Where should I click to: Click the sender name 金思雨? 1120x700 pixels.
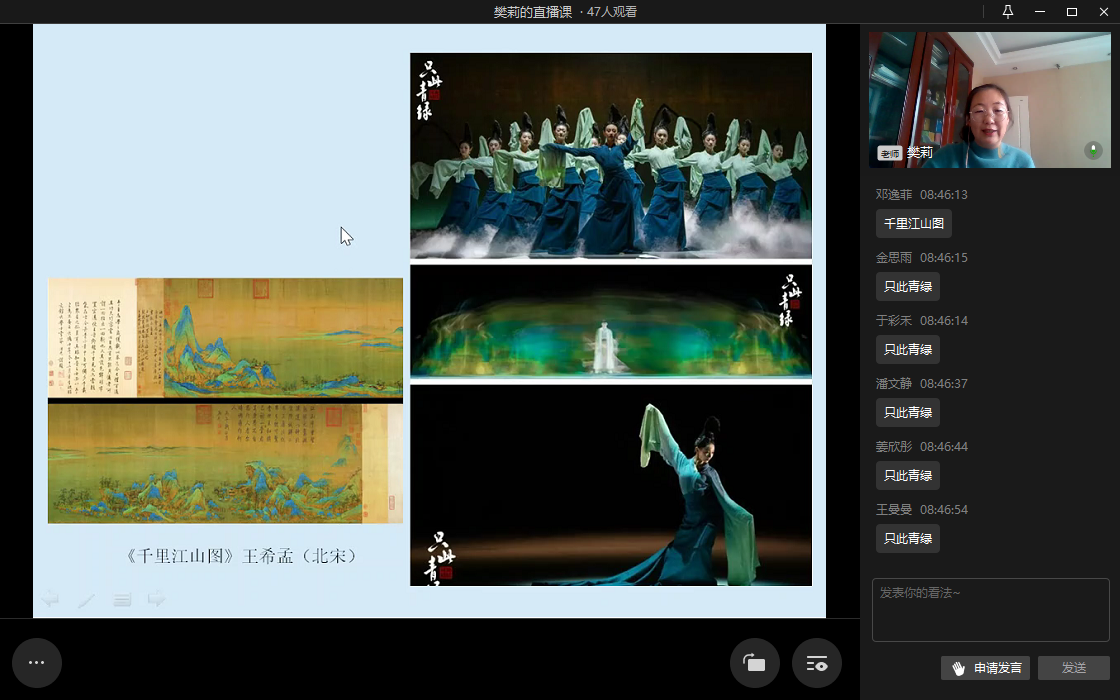894,257
